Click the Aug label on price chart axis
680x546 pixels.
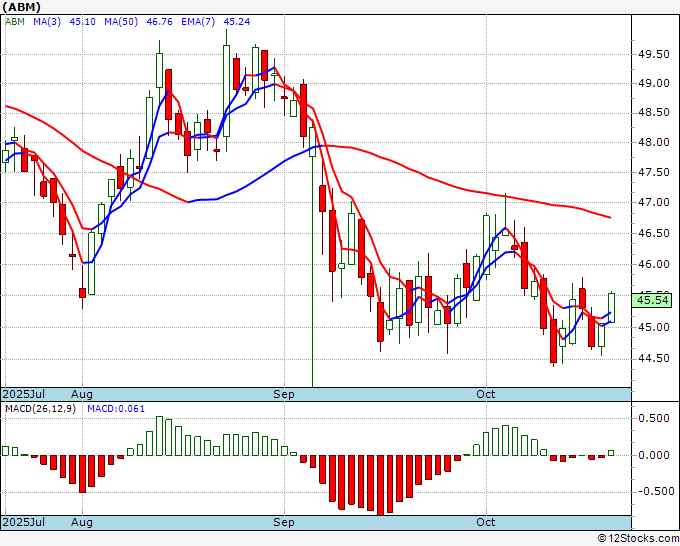(82, 394)
